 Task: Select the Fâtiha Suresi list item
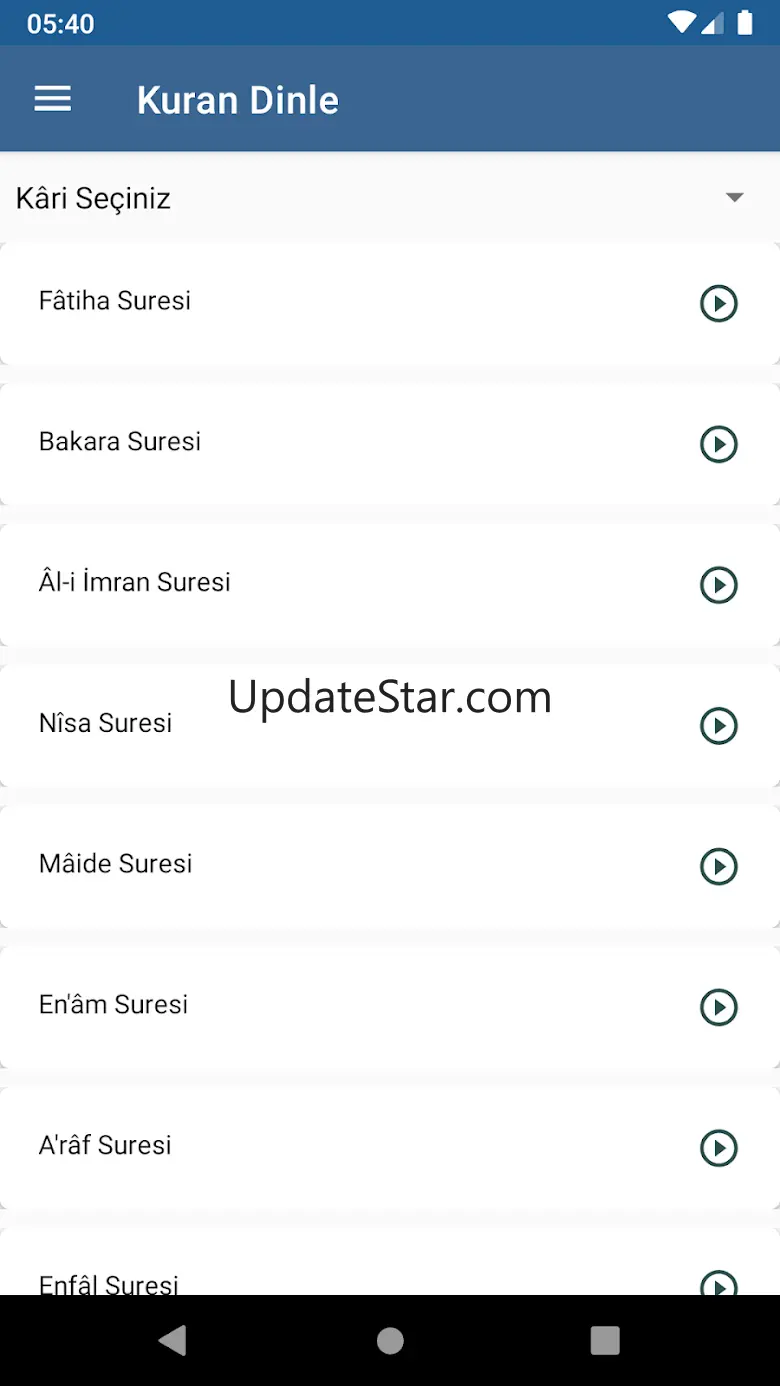(115, 301)
